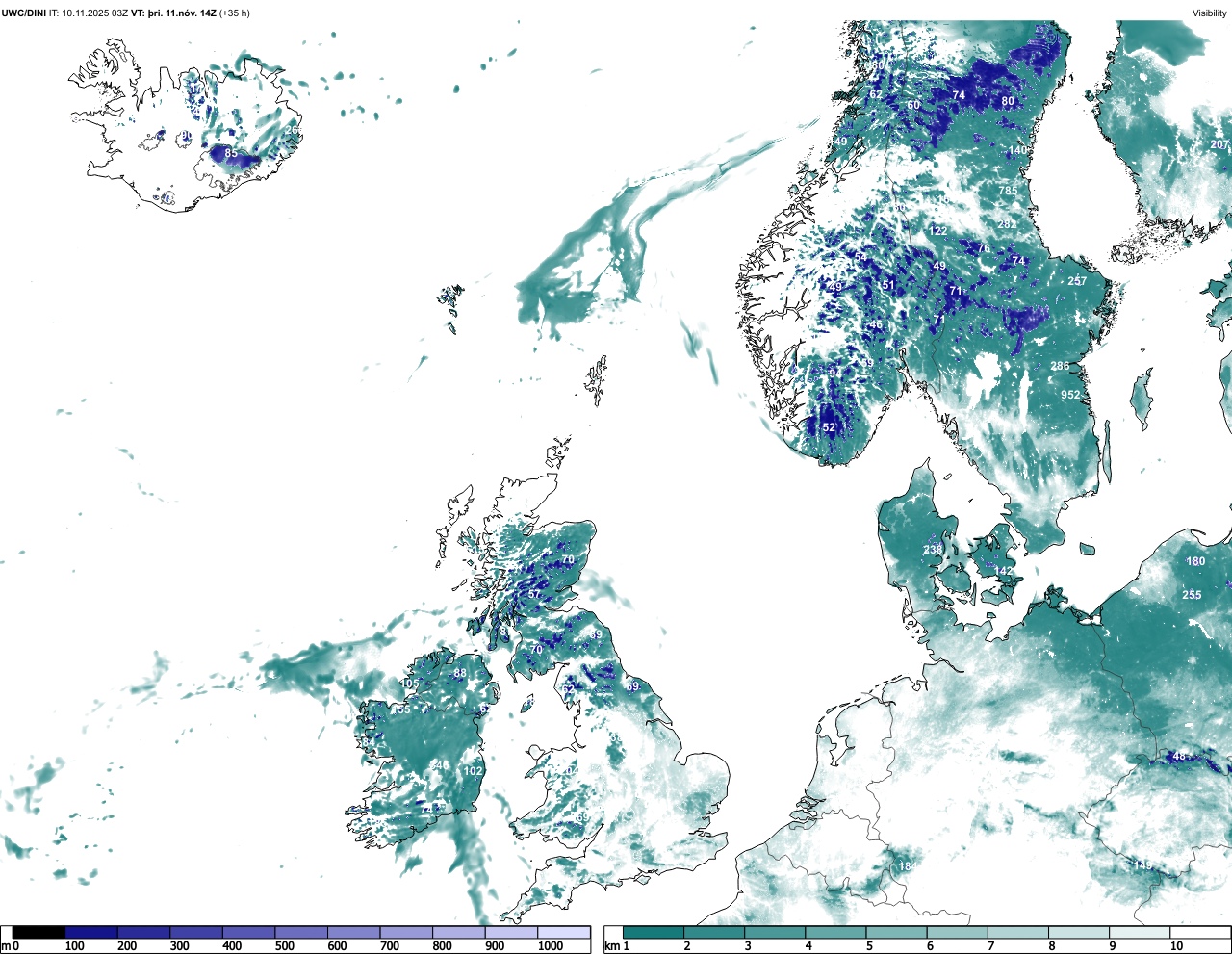The width and height of the screenshot is (1232, 954).
Task: Click the 100–200 m dark blue legend swatch
Action: [x=91, y=932]
